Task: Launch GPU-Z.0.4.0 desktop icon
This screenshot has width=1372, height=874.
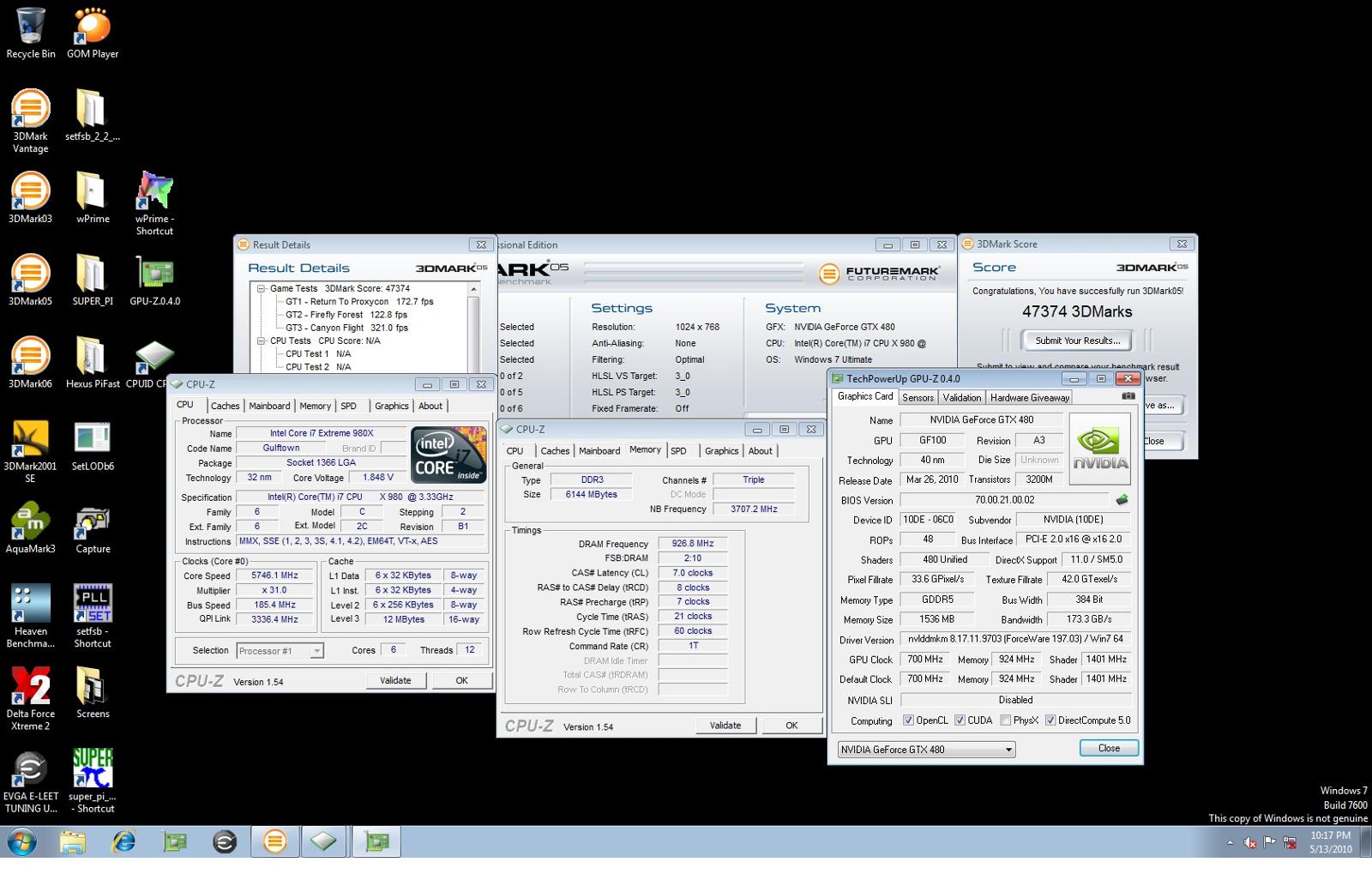Action: (154, 280)
